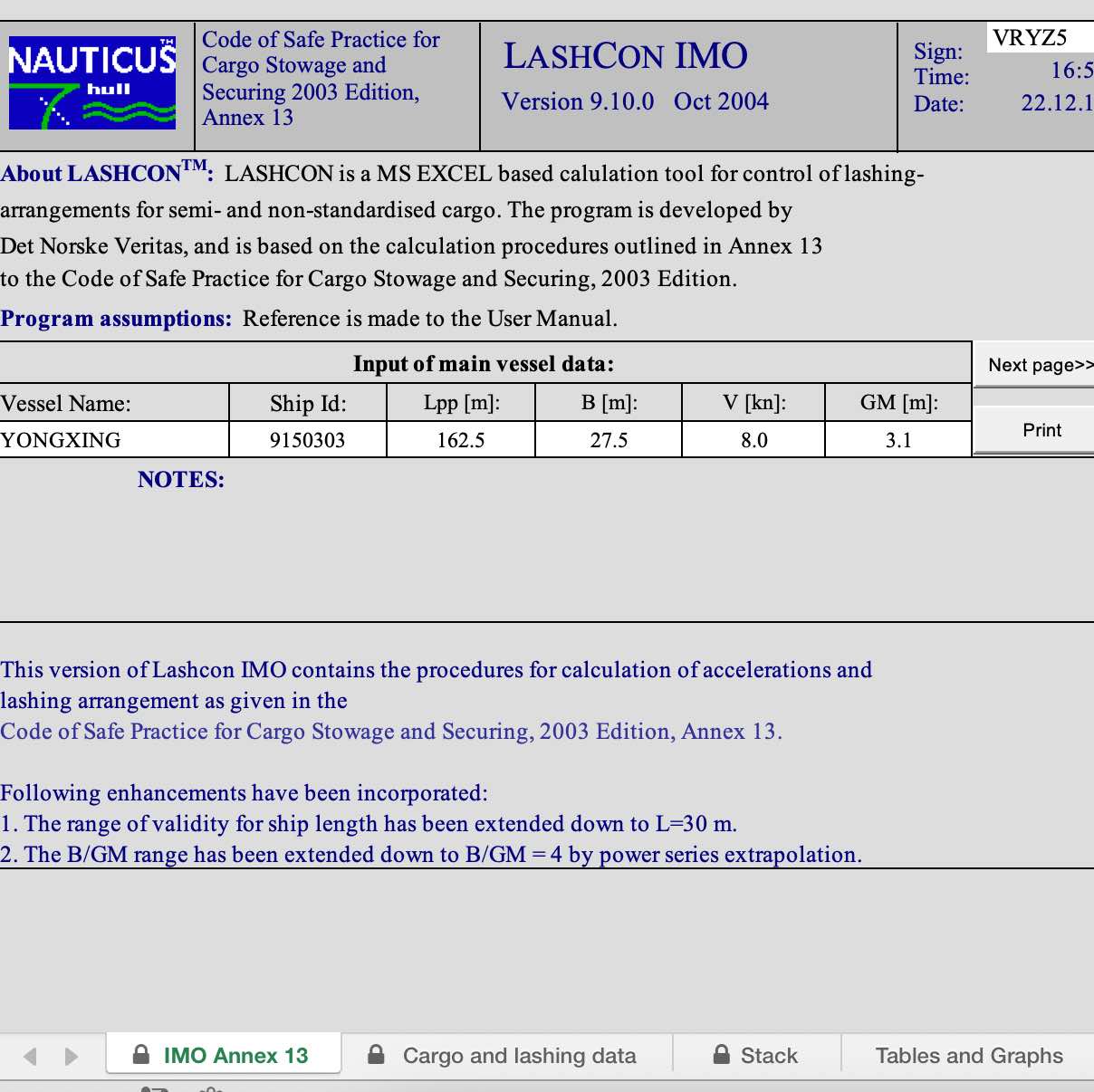Click the Lpp value 162.5

(x=461, y=440)
